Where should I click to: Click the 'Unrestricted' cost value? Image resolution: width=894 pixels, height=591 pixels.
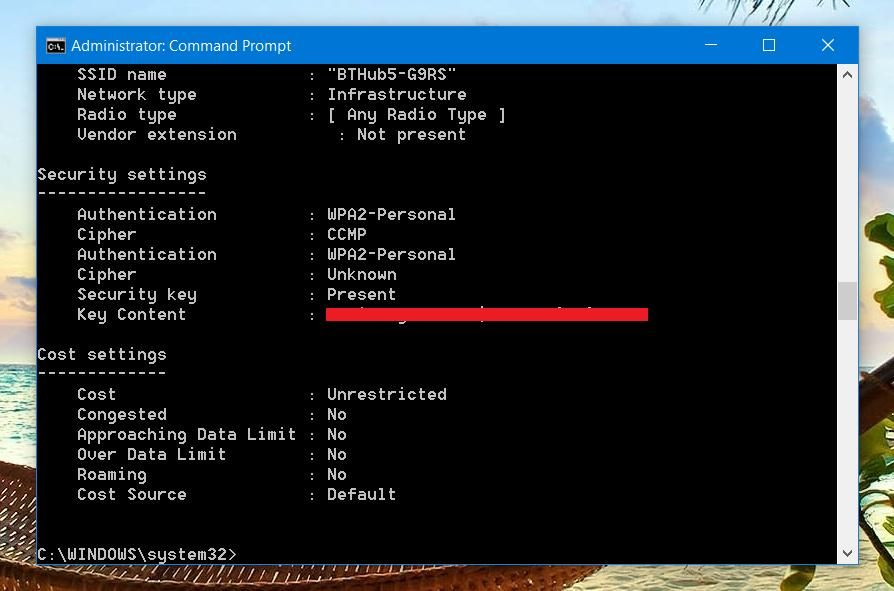pyautogui.click(x=386, y=394)
